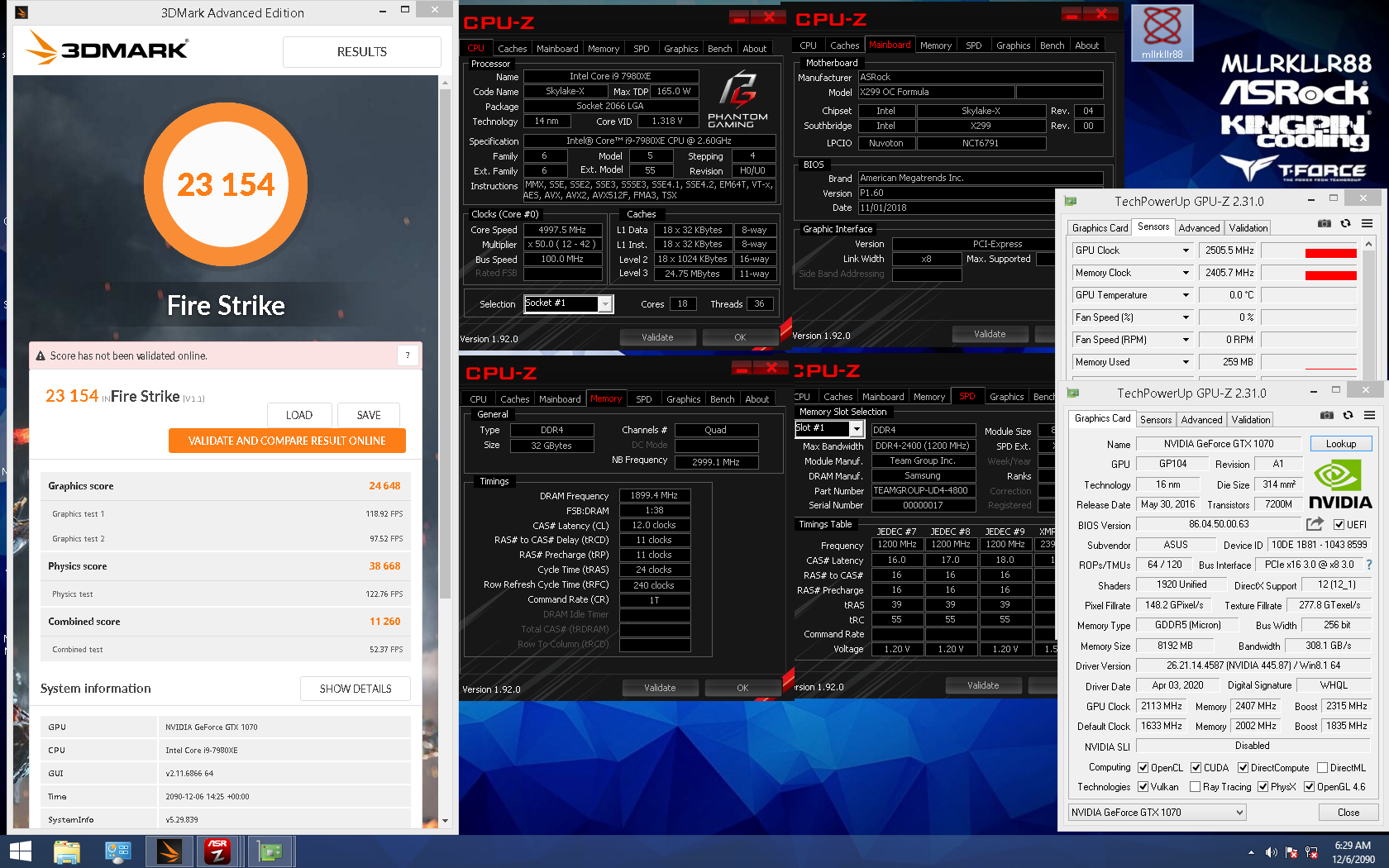Switch to SPD tab in CPU-Z Memory window

(x=643, y=399)
